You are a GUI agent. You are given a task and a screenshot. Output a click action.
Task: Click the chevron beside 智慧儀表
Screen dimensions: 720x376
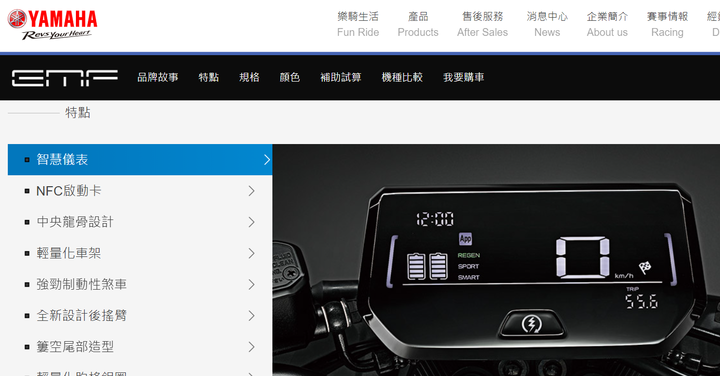pyautogui.click(x=267, y=160)
